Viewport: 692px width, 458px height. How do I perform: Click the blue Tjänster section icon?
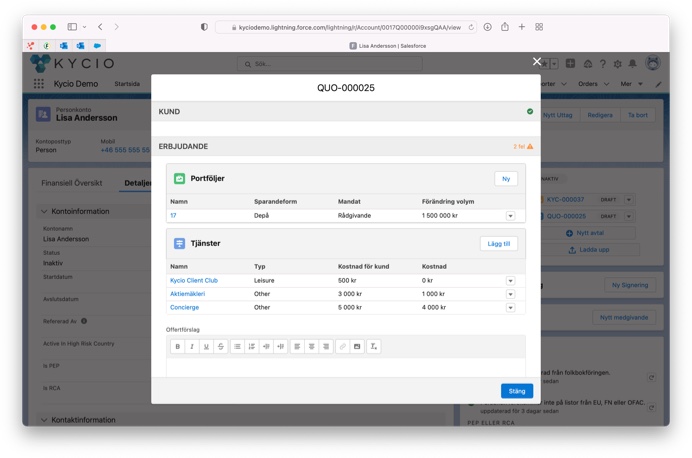(179, 243)
